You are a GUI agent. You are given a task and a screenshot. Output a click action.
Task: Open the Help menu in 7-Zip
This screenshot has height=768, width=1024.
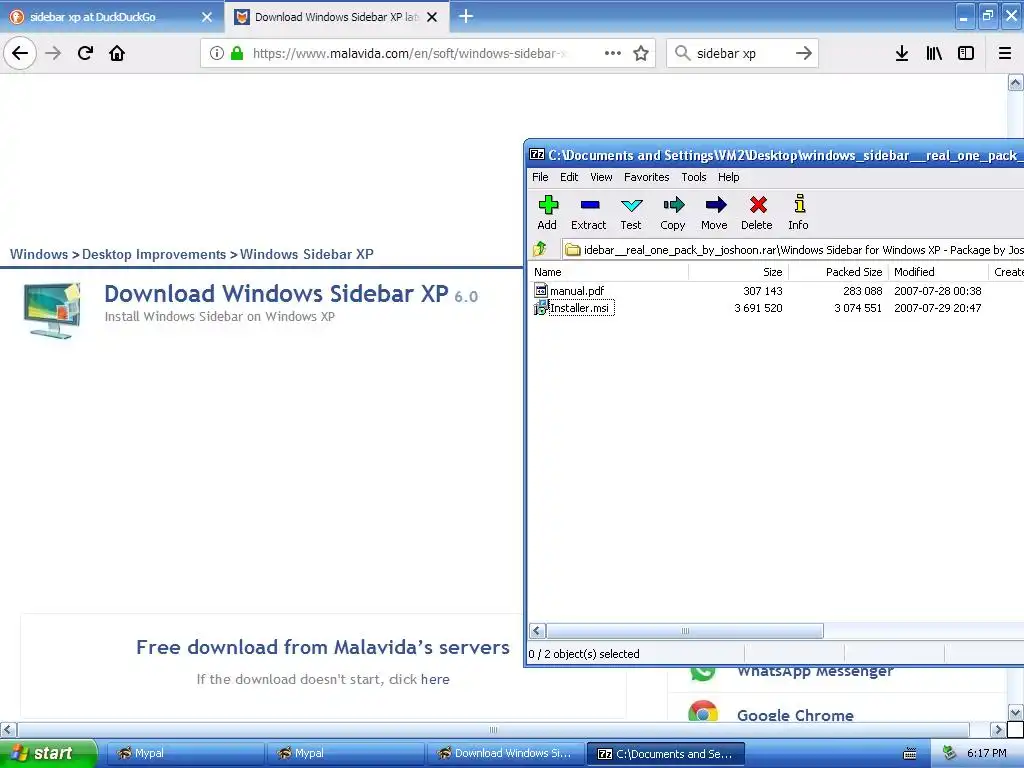728,177
